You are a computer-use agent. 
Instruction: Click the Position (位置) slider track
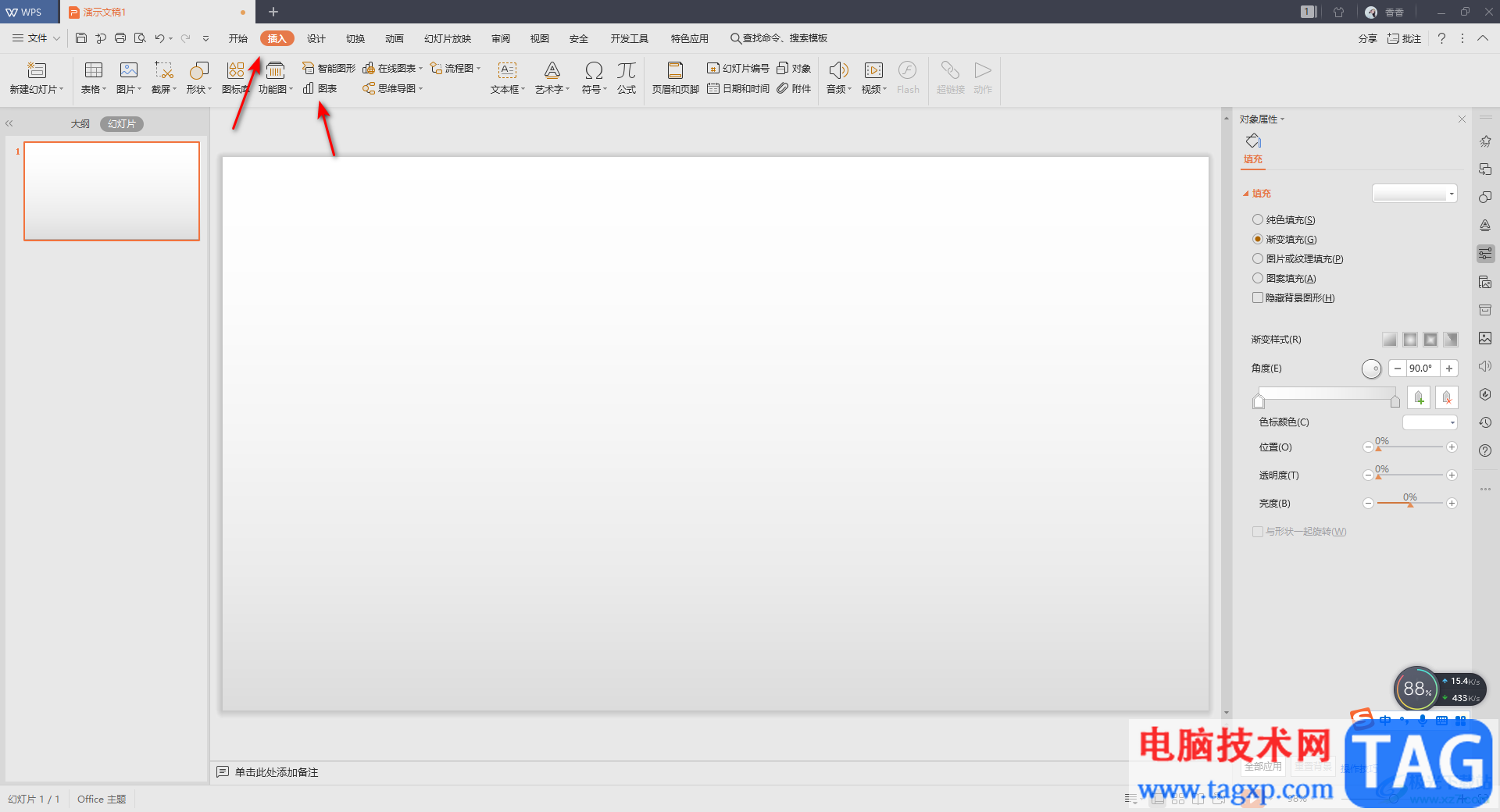tap(1409, 447)
